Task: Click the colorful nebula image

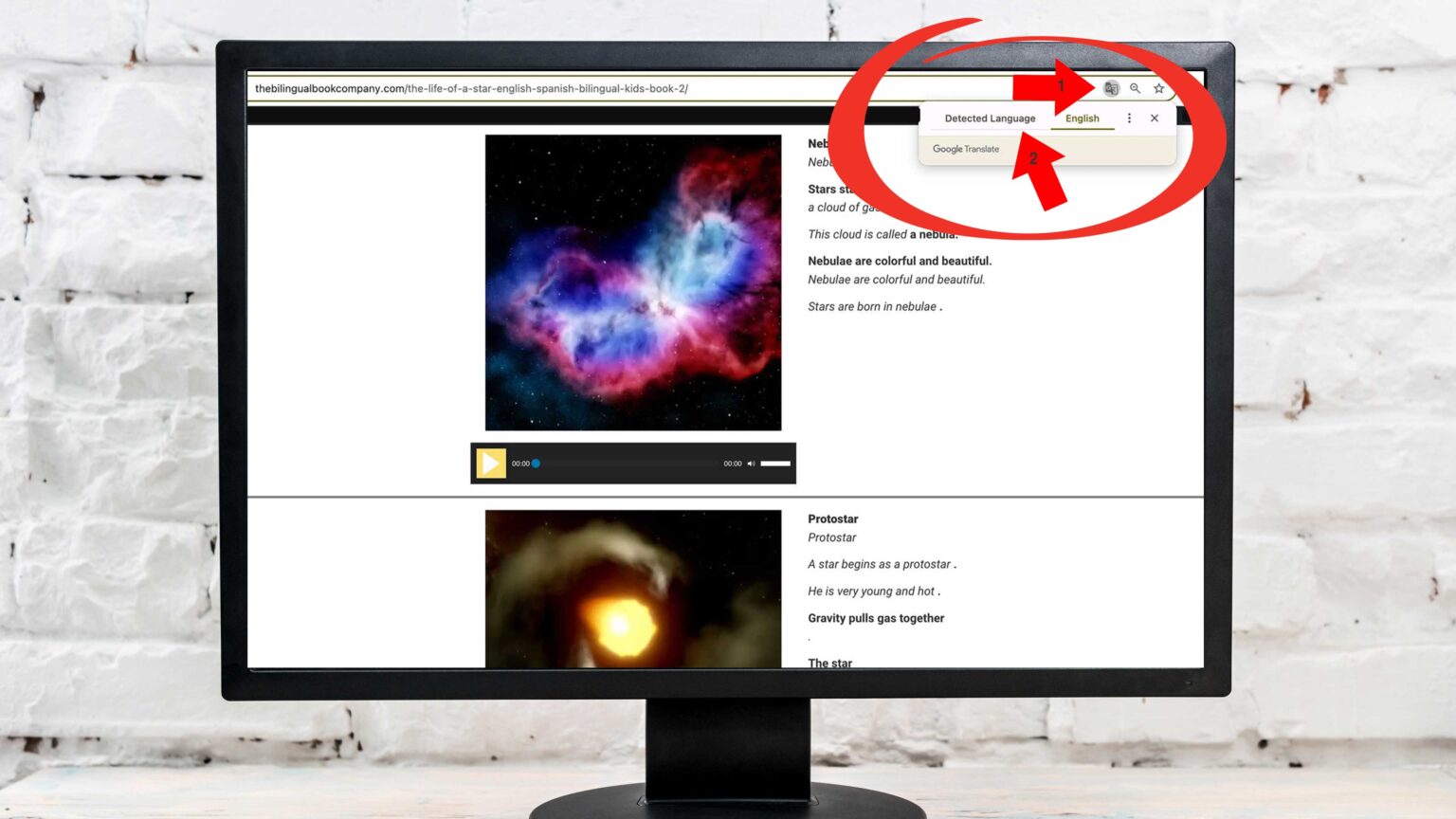Action: tap(633, 282)
